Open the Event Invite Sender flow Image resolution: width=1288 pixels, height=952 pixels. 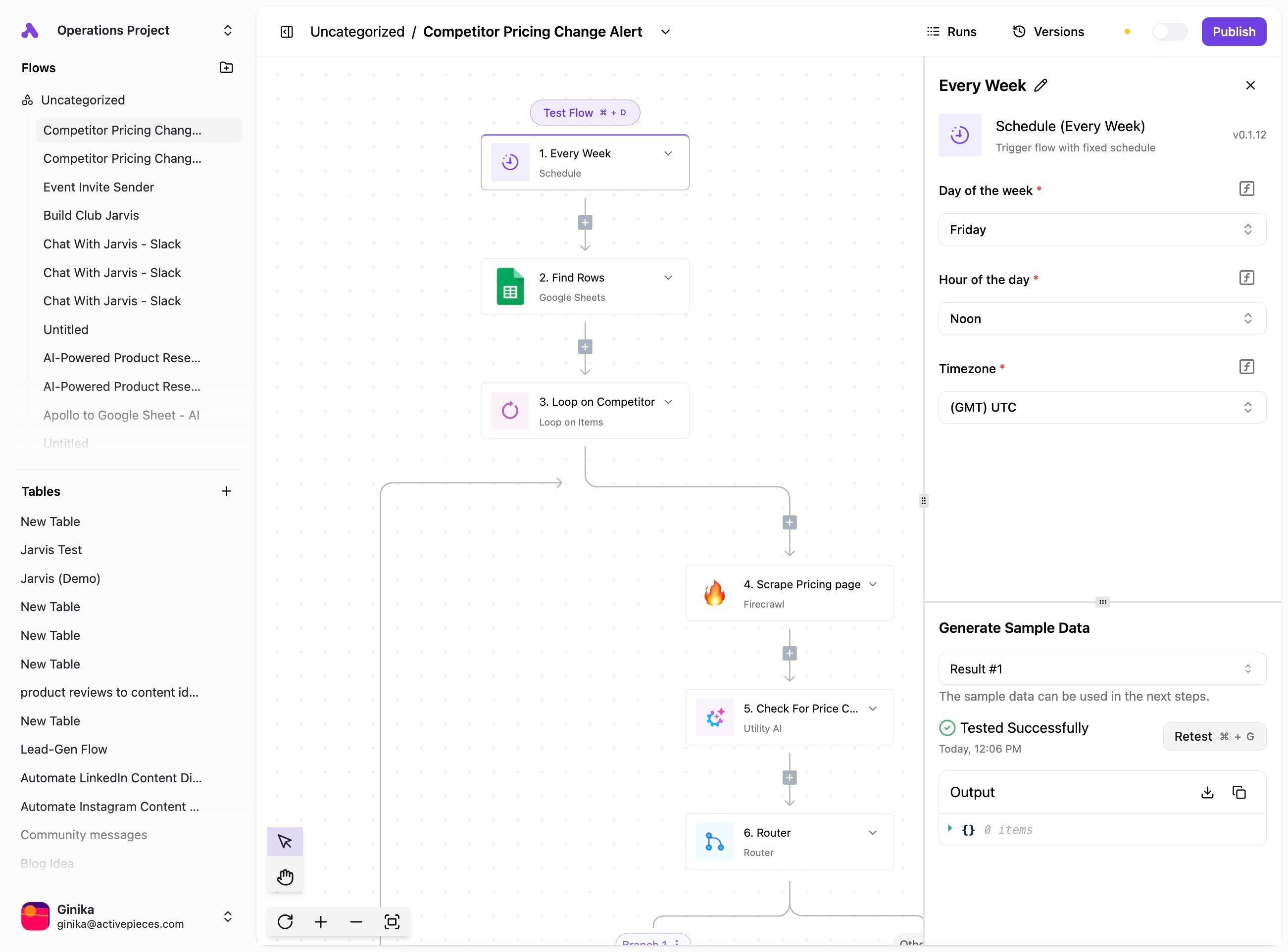pos(99,187)
